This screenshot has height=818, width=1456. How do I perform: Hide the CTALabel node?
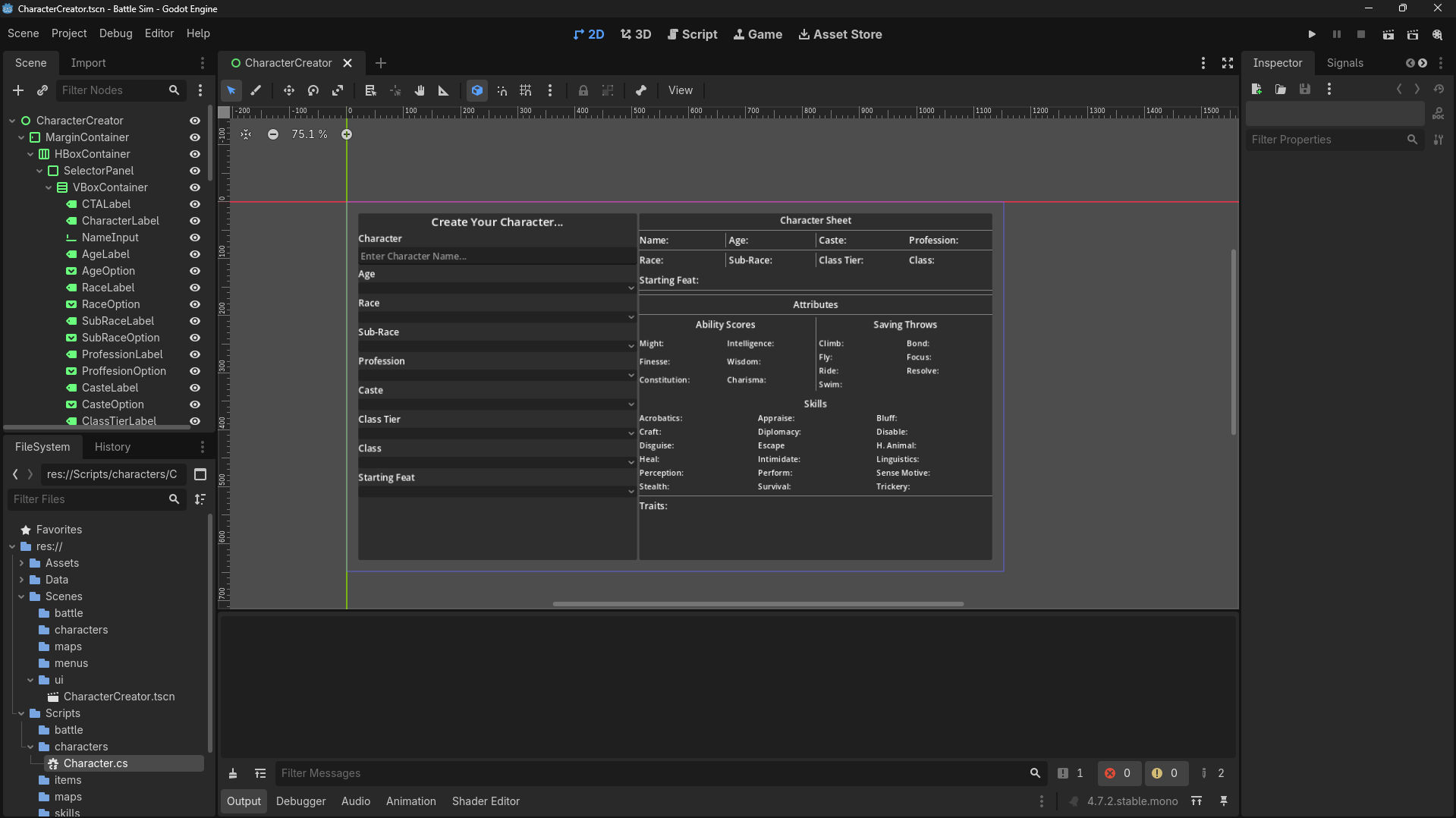coord(195,204)
